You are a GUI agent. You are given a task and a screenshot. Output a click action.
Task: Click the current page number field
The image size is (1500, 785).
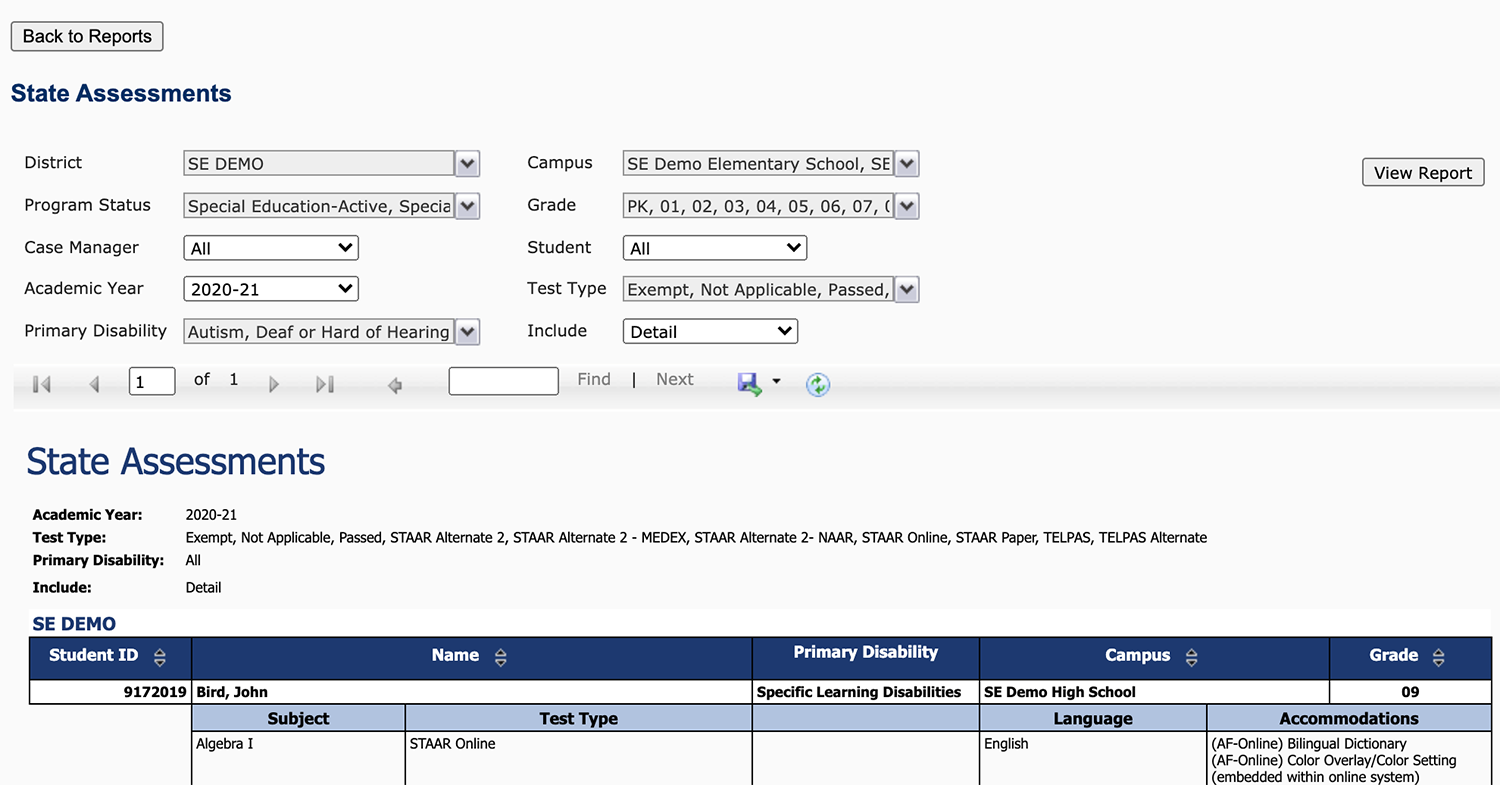point(152,381)
